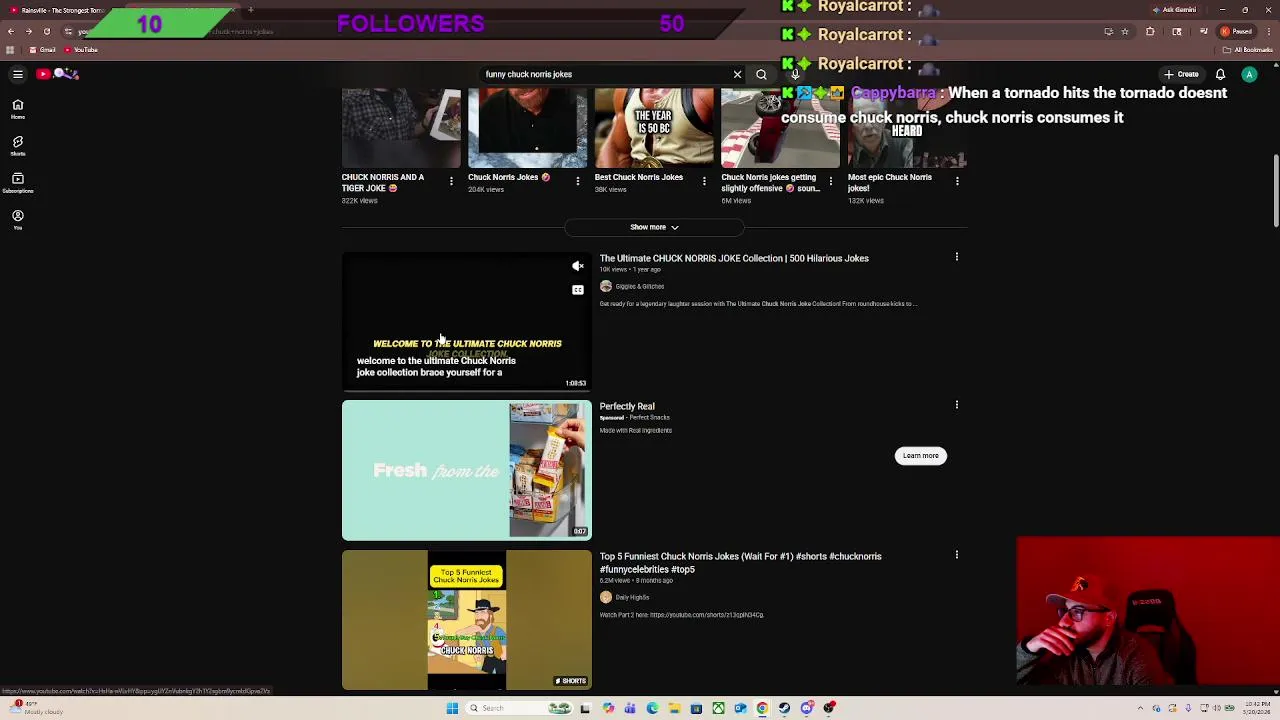Open options for the Most epic Chuck Norris jokes short
This screenshot has width=1280, height=720.
(957, 181)
